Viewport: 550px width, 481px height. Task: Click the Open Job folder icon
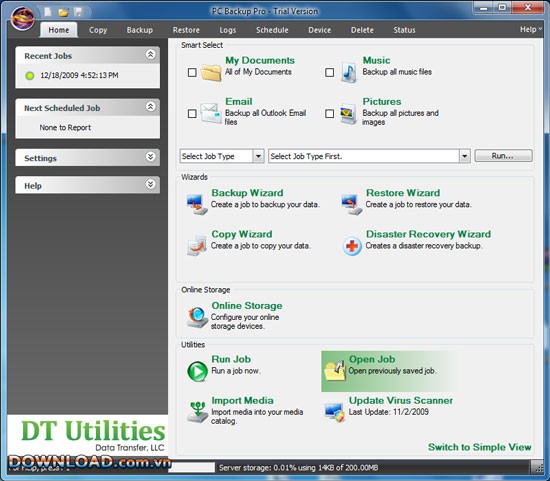[x=335, y=371]
